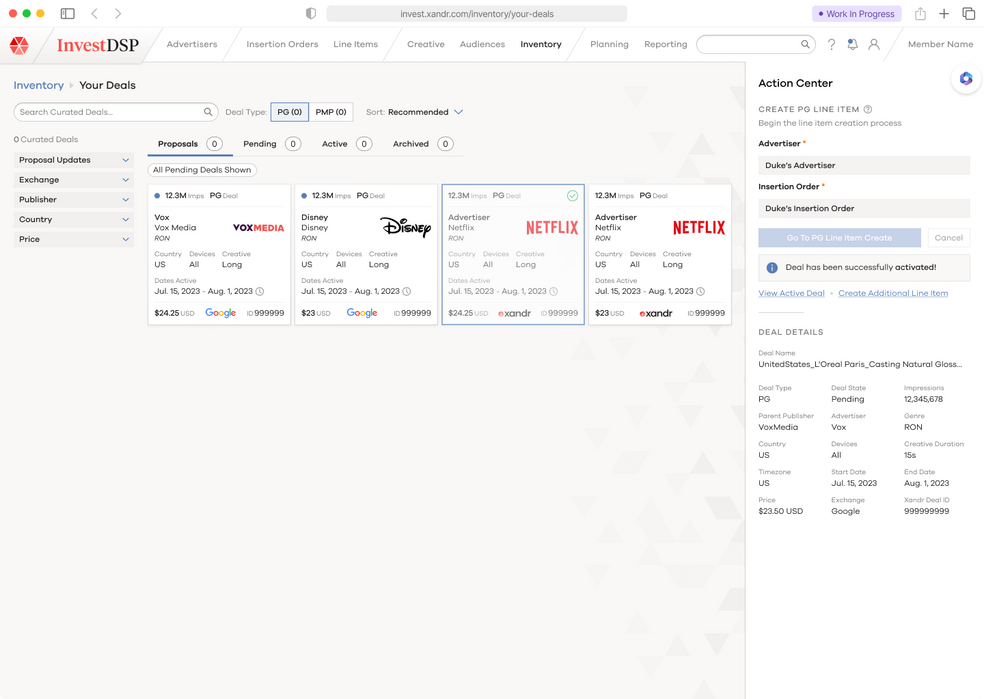Click the clock icon on the Disney deal card
Screen dimensions: 984x699
click(407, 291)
